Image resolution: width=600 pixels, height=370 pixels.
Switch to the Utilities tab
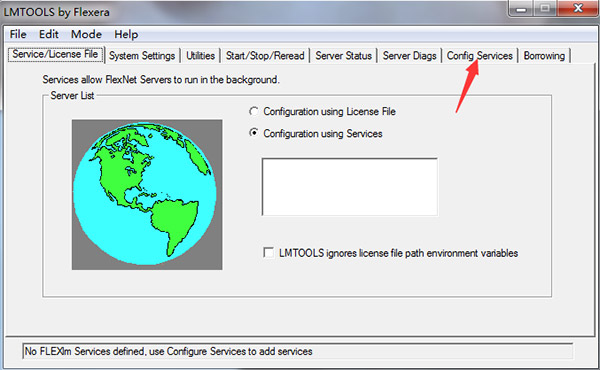(201, 56)
